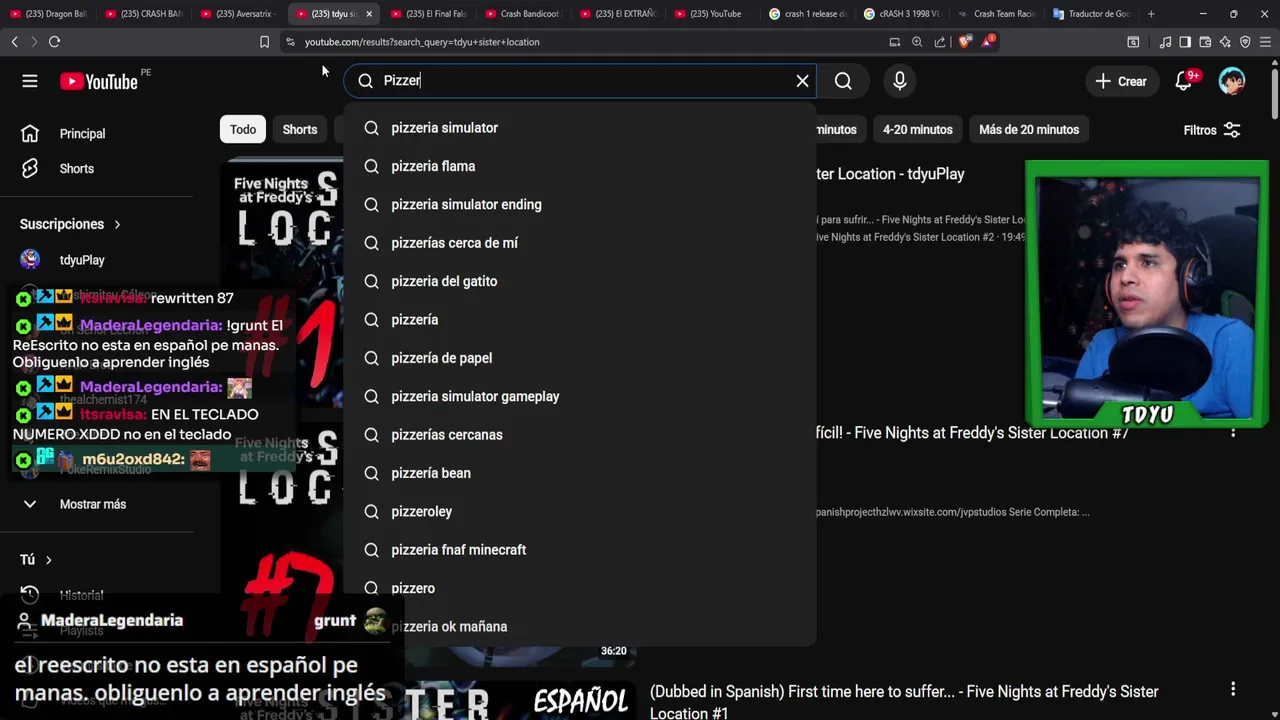This screenshot has height=720, width=1280.
Task: Switch to the Traductor de Google tab
Action: point(1091,14)
